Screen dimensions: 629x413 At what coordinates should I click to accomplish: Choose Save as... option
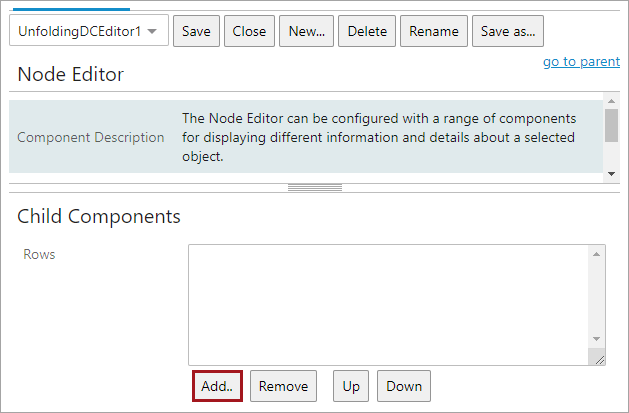coord(507,31)
